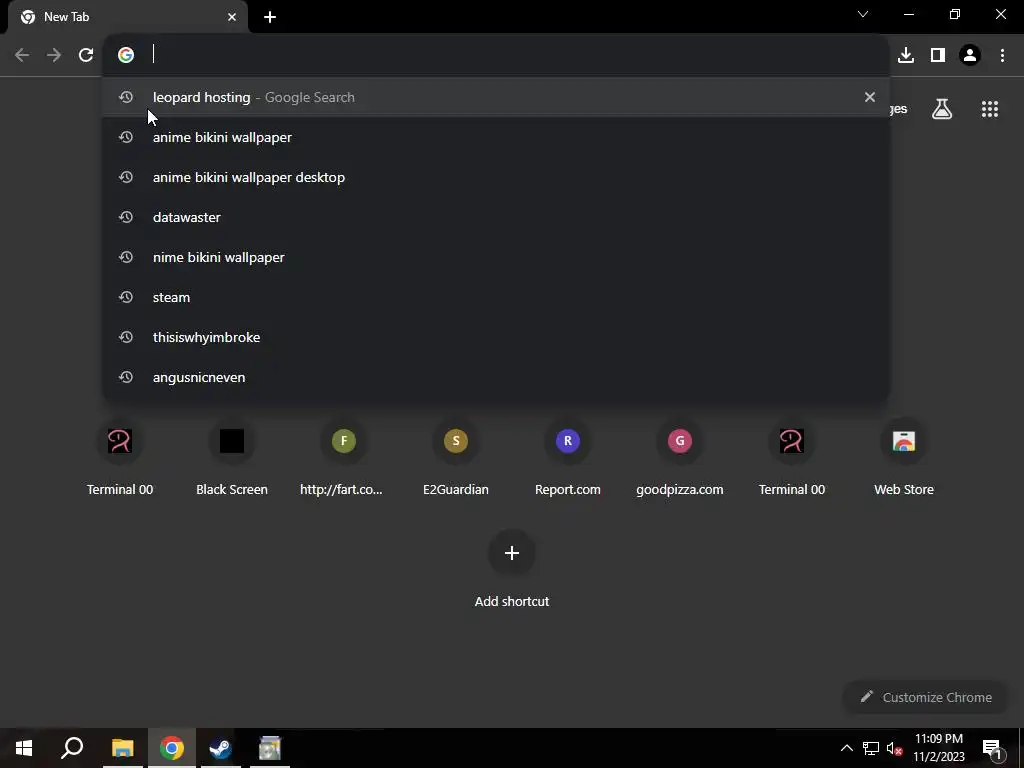Open Windows taskbar search
The width and height of the screenshot is (1024, 768).
pos(72,748)
